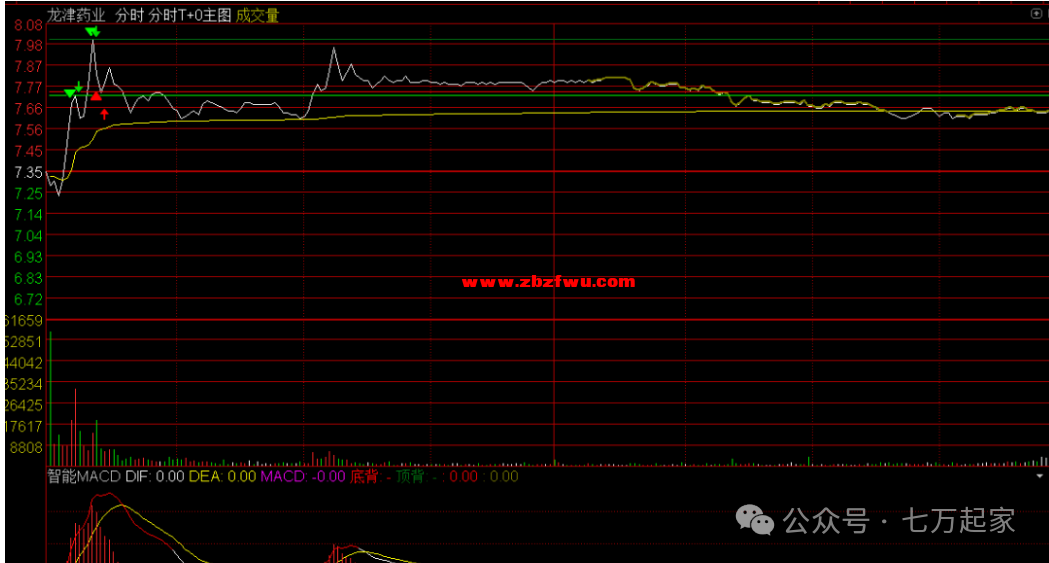Click the green 7.14 price axis label

point(29,215)
